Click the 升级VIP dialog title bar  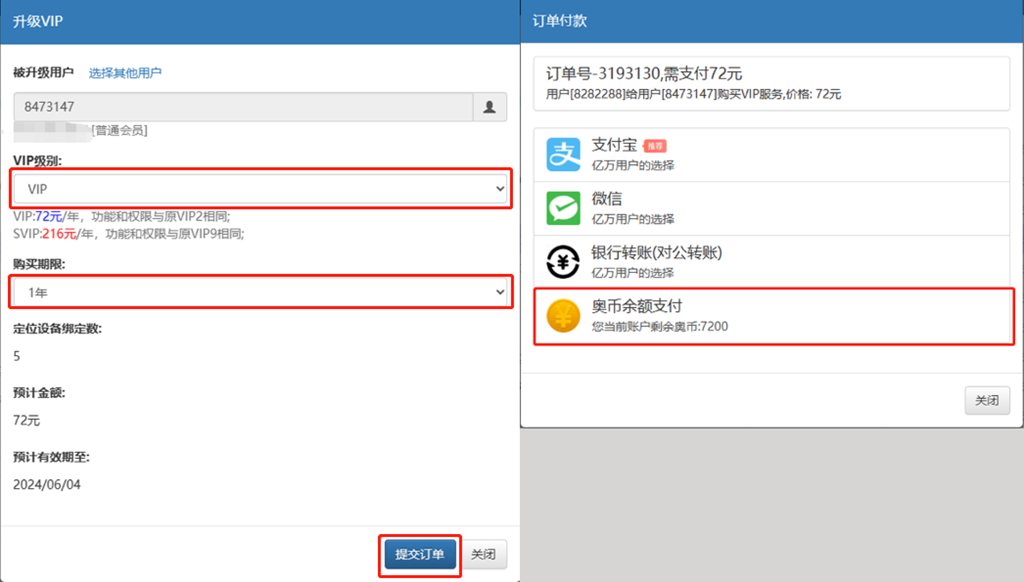click(260, 22)
